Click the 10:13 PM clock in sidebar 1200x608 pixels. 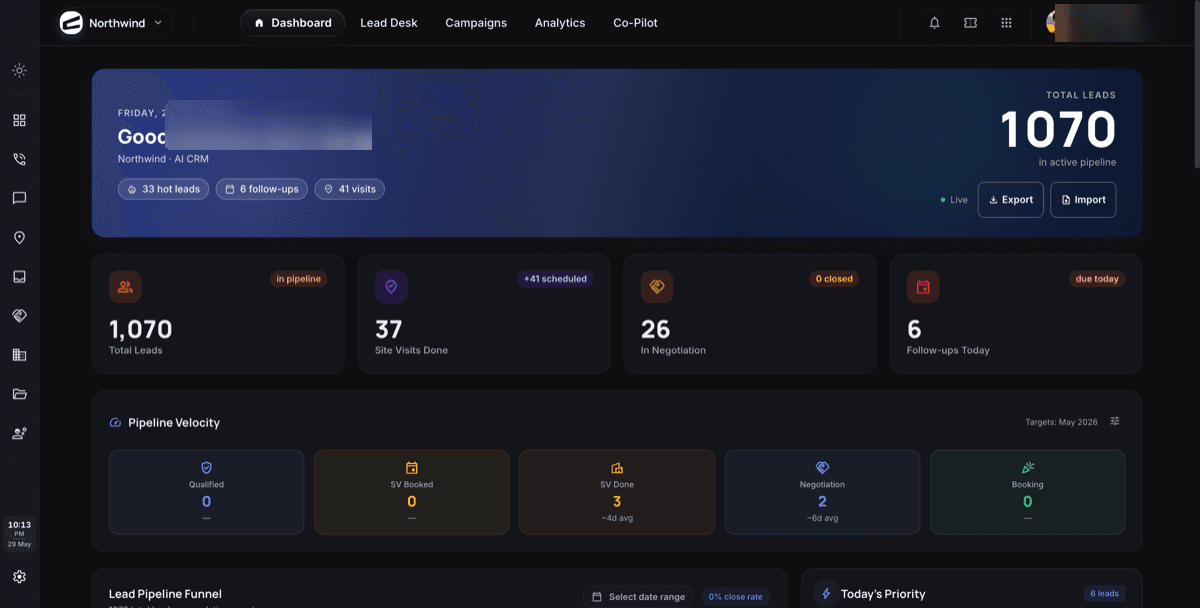click(19, 533)
